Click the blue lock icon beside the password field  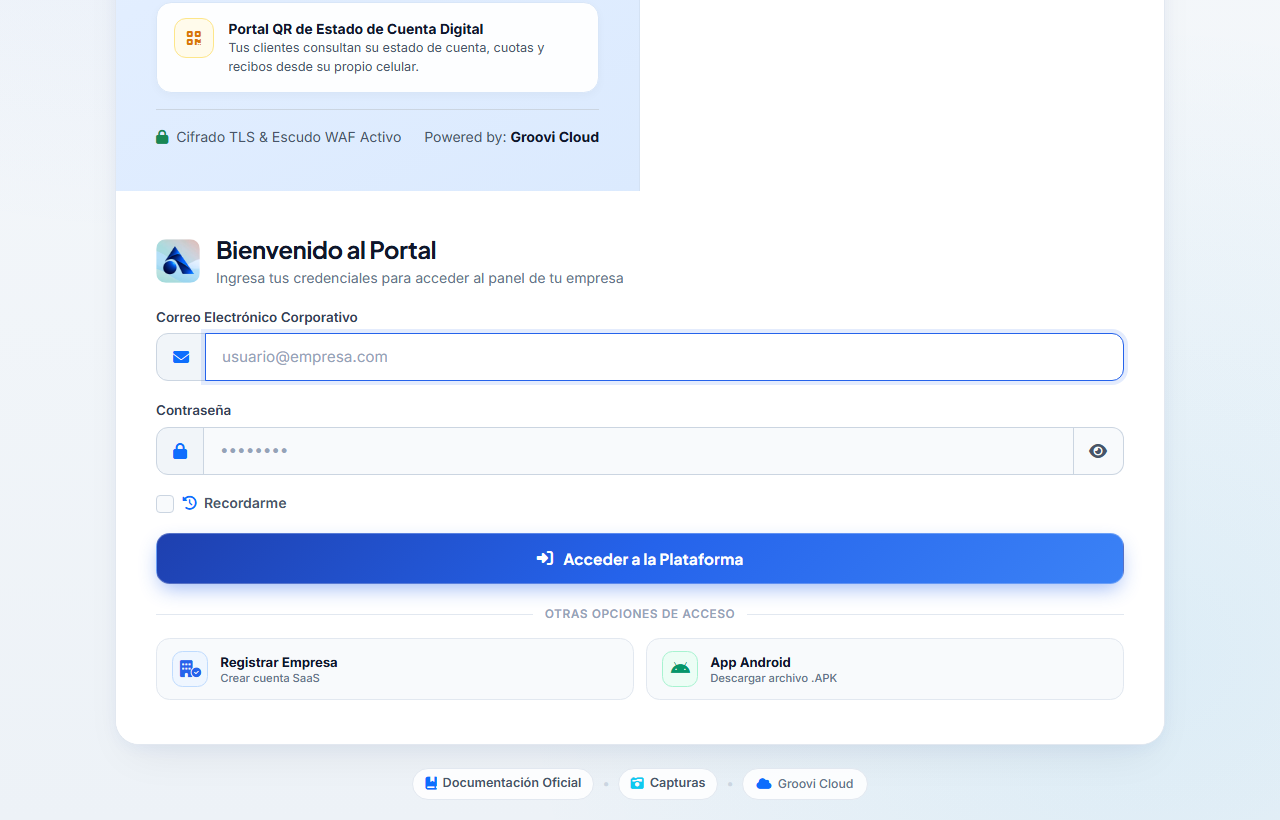(x=180, y=451)
